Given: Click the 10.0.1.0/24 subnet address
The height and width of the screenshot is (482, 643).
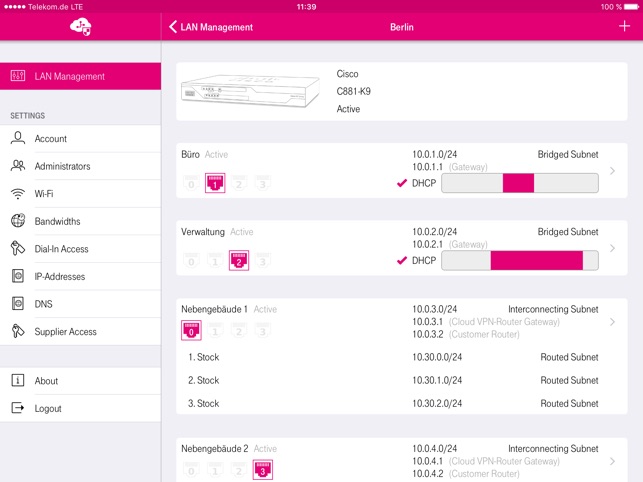Looking at the screenshot, I should (x=435, y=154).
